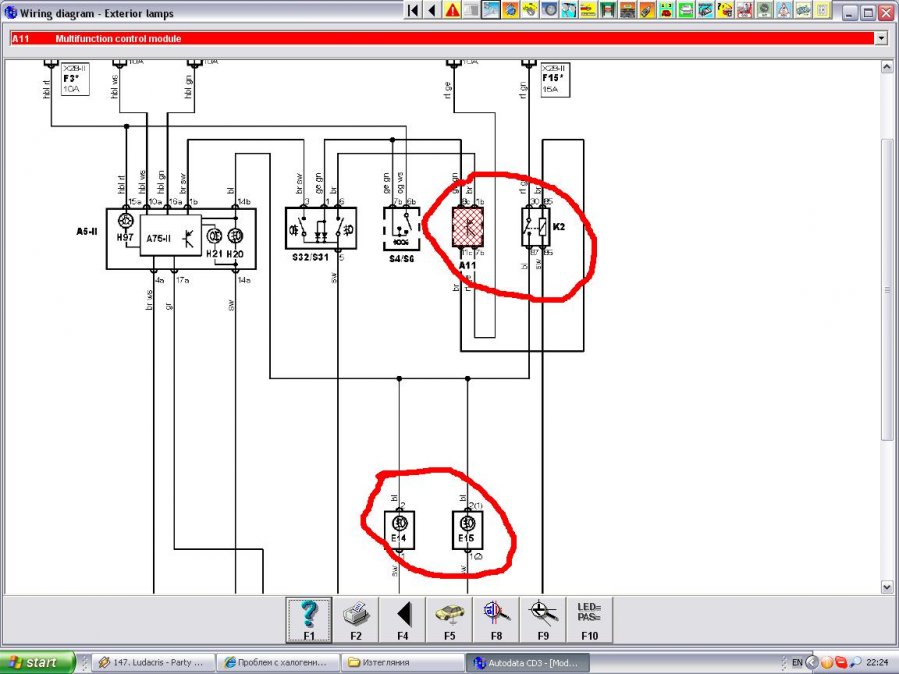Jump to first page using toolbar arrow
Viewport: 899px width, 674px height.
click(x=412, y=11)
